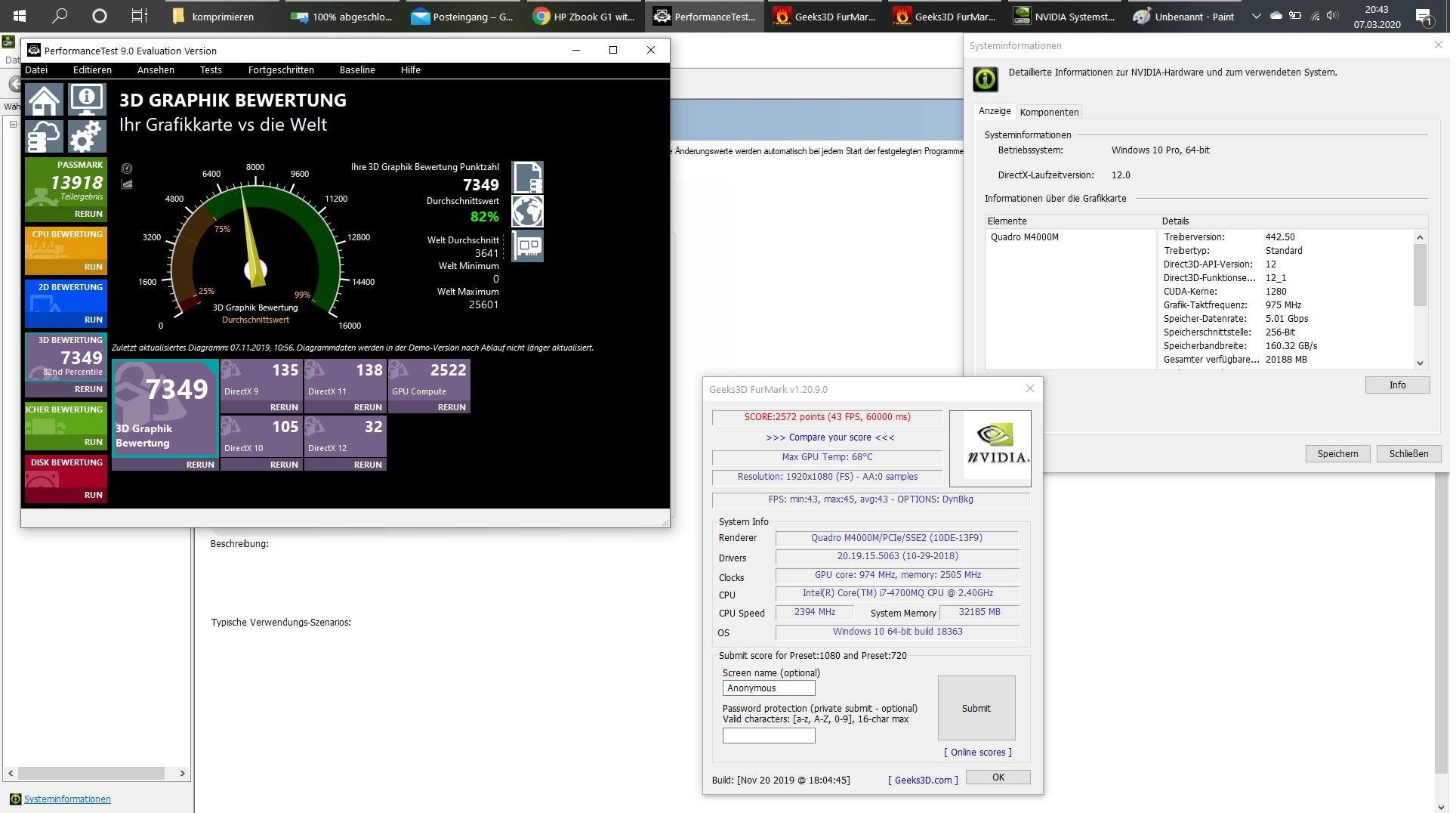Click the graphics card icon
1456x813 pixels.
click(x=527, y=246)
